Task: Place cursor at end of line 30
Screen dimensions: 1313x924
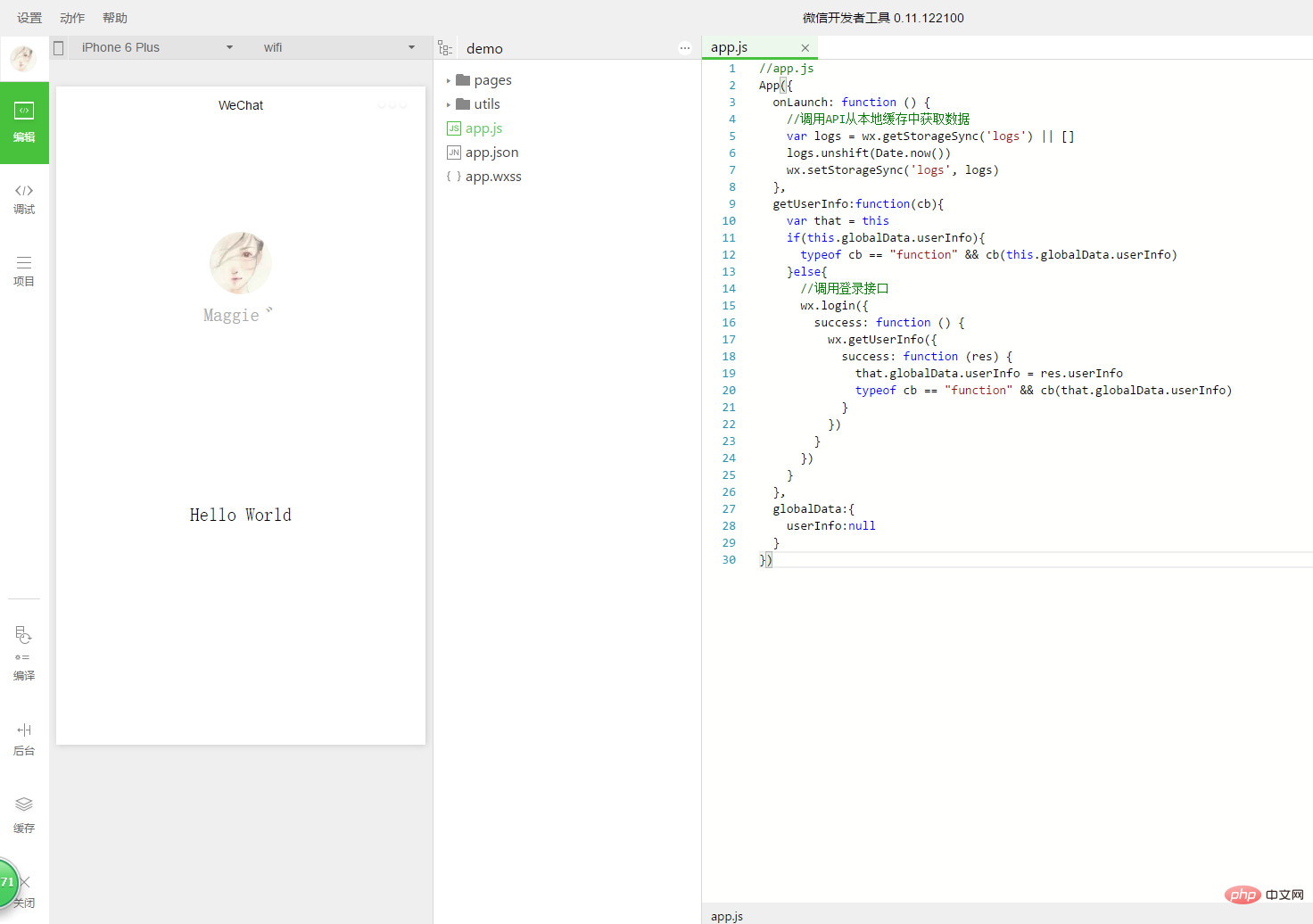Action: click(773, 559)
